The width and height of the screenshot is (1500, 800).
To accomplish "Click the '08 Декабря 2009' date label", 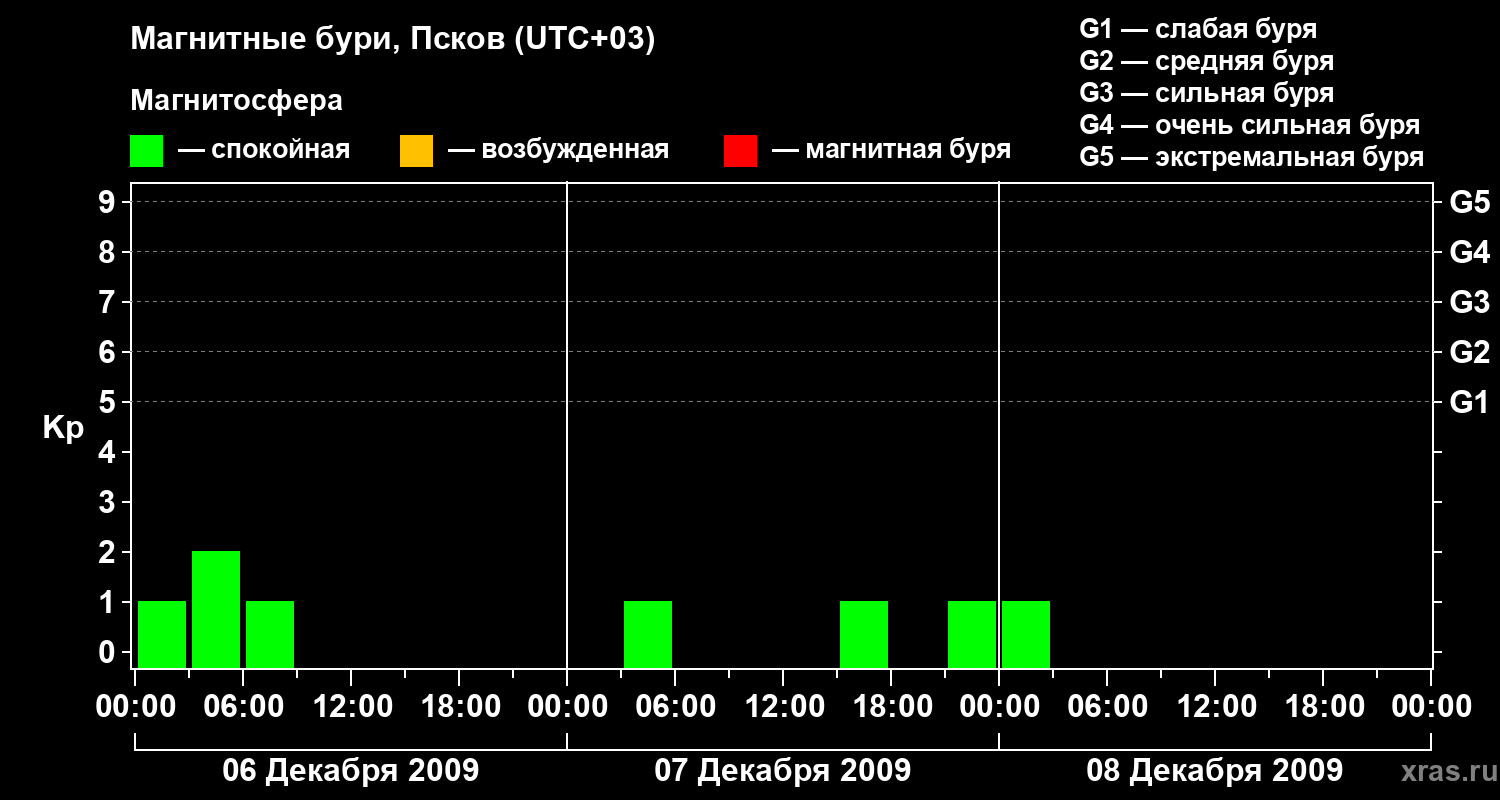I will [1214, 771].
